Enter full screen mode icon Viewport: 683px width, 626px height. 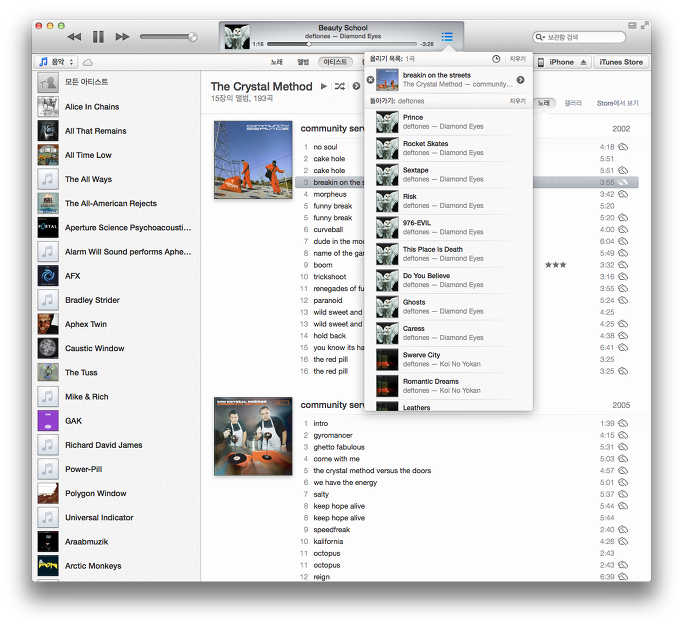pos(644,26)
